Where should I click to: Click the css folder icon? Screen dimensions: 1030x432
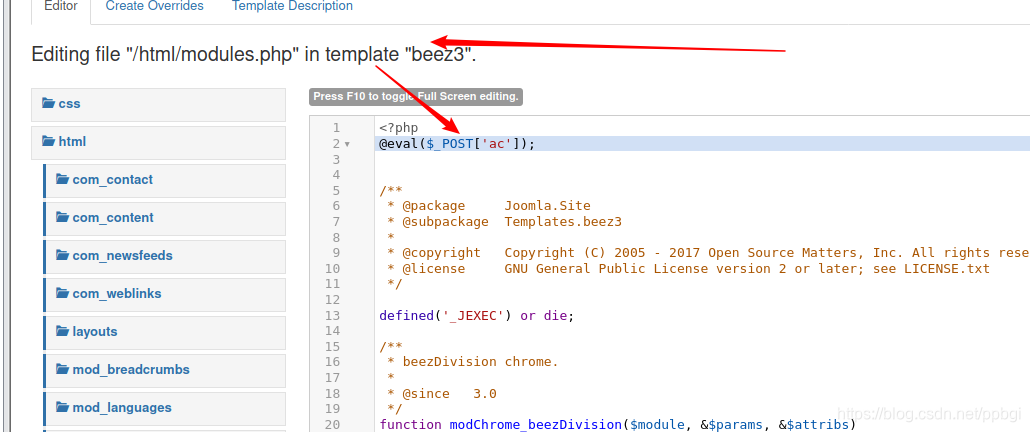tap(49, 103)
